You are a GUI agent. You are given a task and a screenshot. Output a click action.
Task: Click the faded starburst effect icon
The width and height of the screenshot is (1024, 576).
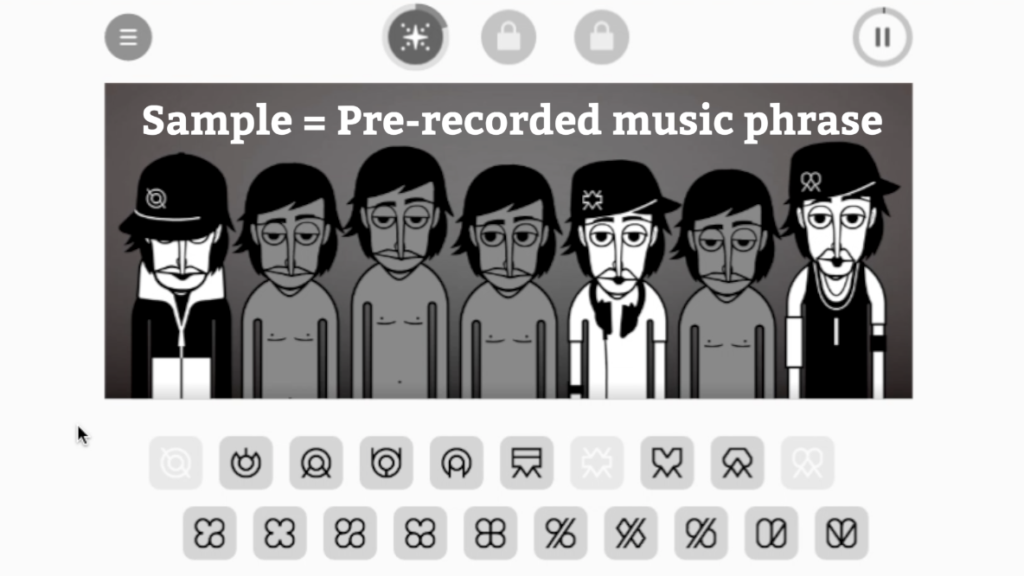(x=597, y=463)
